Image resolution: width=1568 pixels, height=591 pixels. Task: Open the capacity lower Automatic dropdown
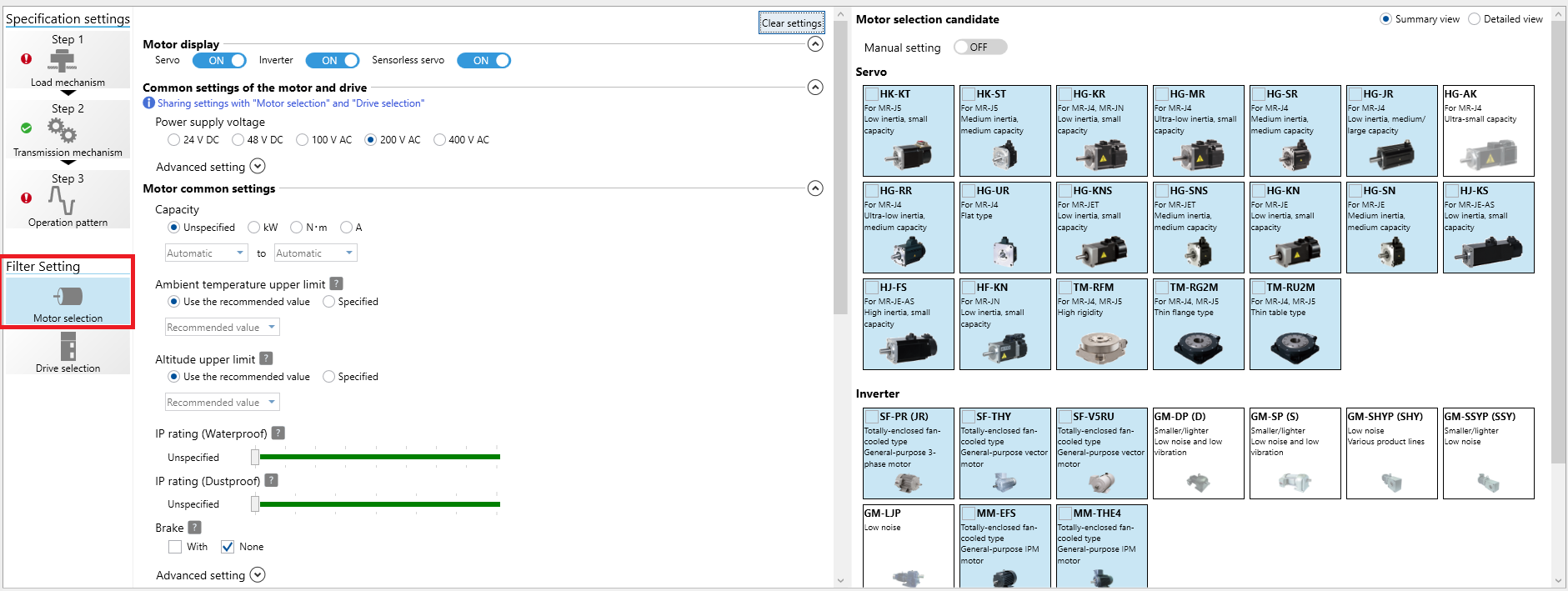207,253
